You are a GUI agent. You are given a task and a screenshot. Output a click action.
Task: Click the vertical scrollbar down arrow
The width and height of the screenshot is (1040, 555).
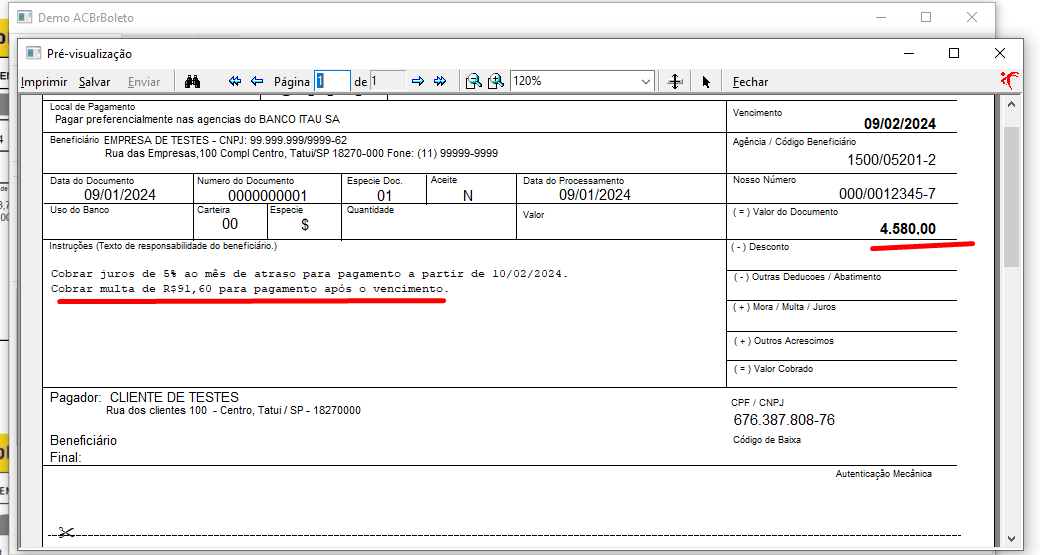(x=1011, y=539)
